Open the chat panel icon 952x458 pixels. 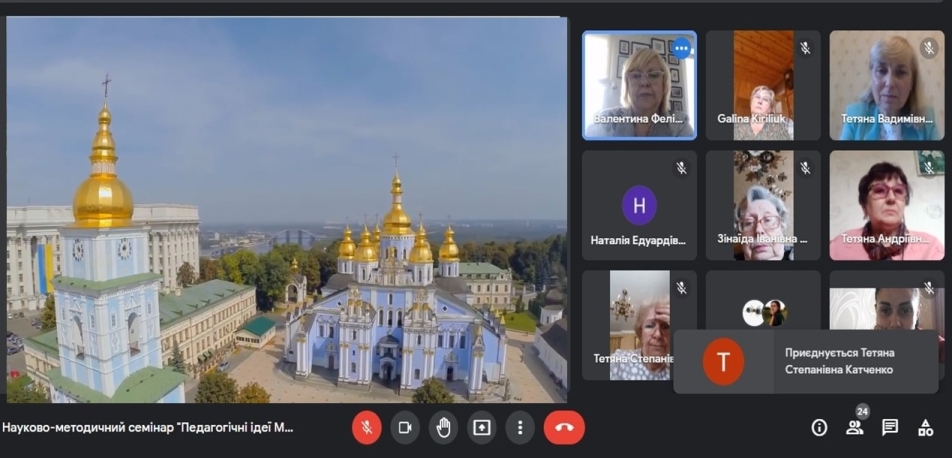(x=890, y=428)
